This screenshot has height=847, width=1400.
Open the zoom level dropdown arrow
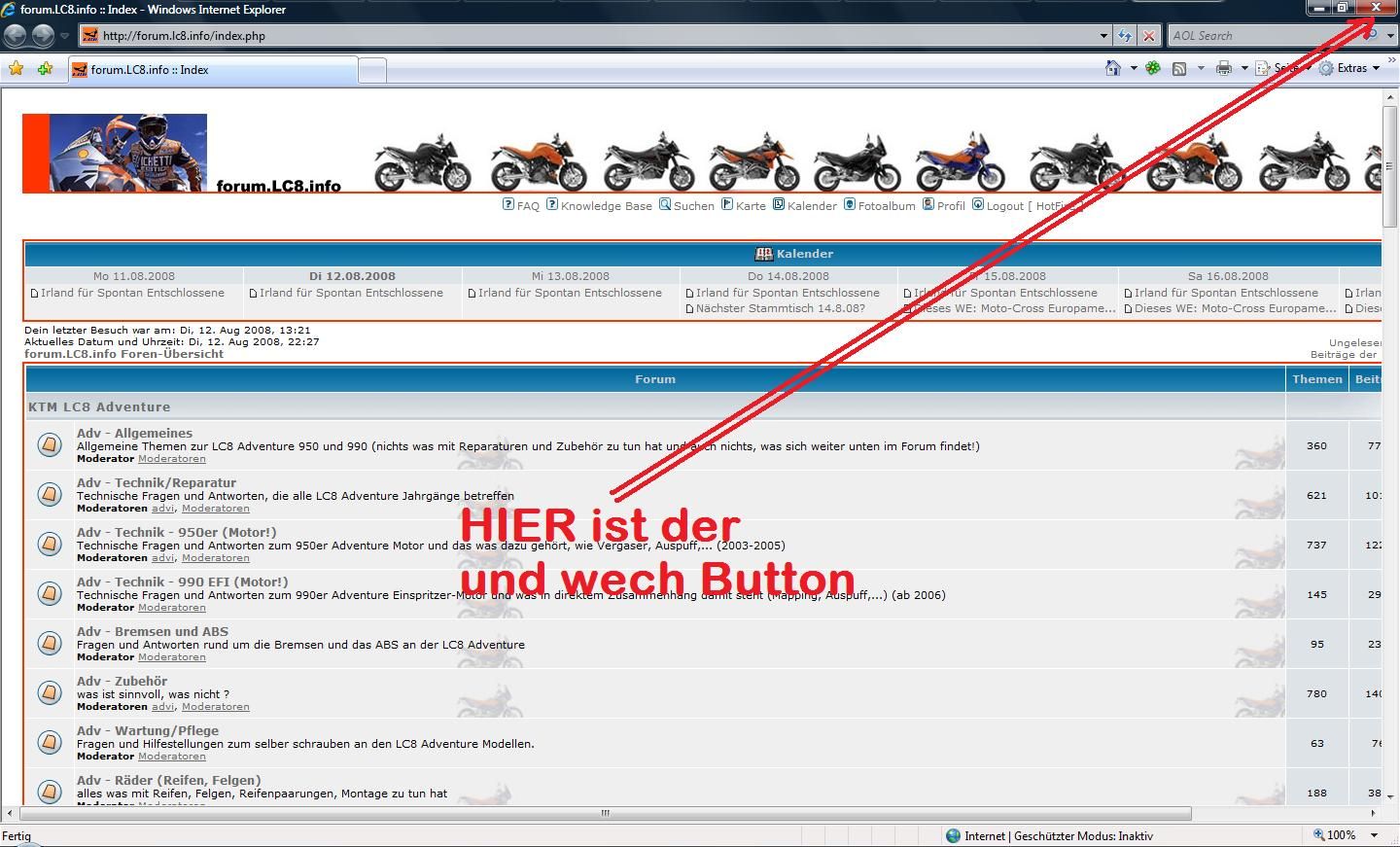(x=1374, y=835)
